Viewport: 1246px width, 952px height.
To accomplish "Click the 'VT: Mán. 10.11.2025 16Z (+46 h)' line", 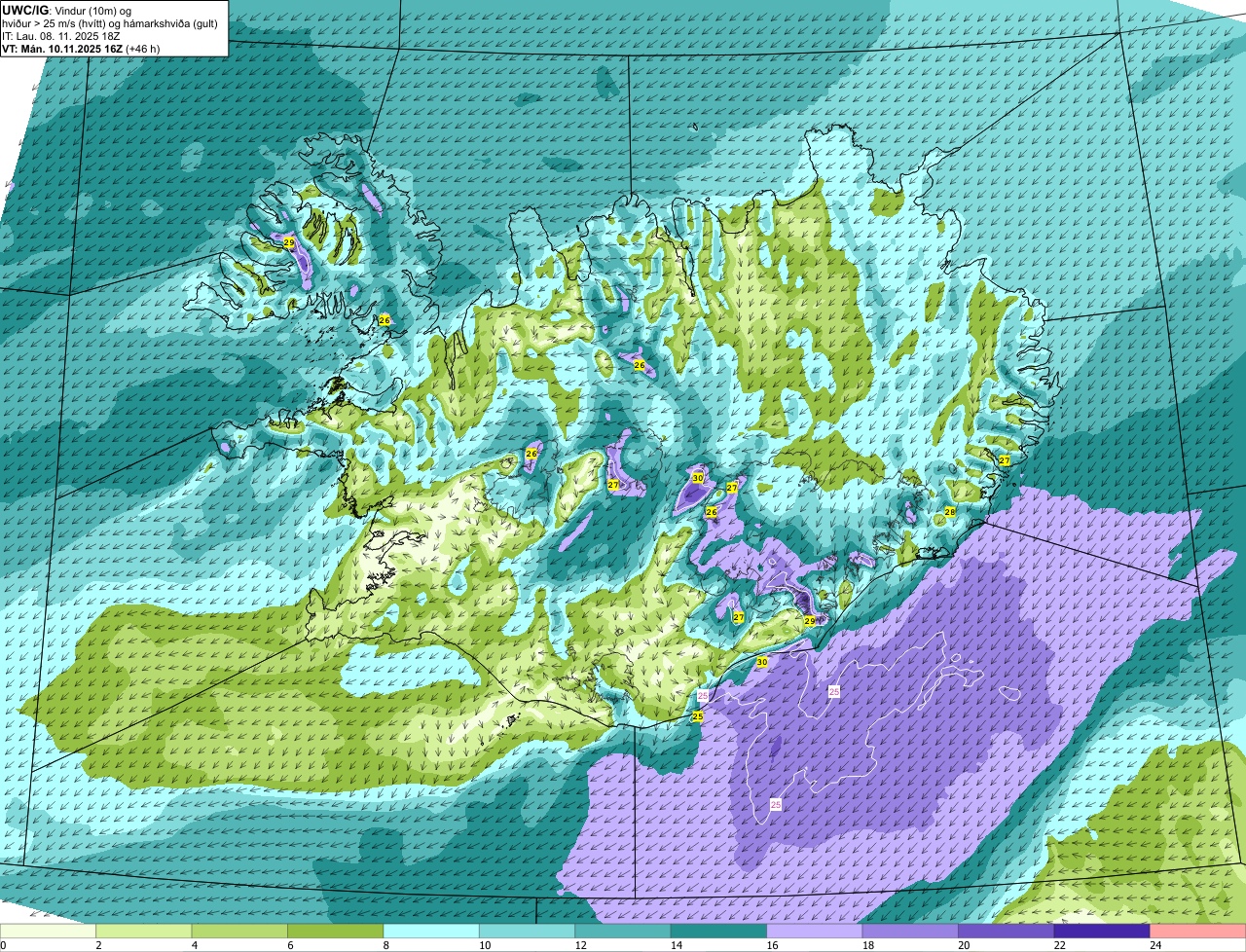I will coord(81,48).
